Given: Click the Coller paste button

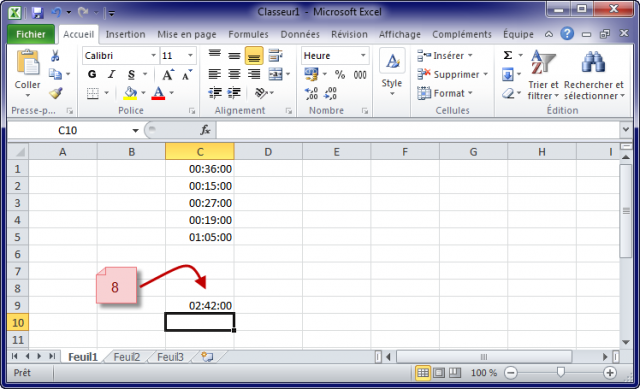Looking at the screenshot, I should 27,73.
